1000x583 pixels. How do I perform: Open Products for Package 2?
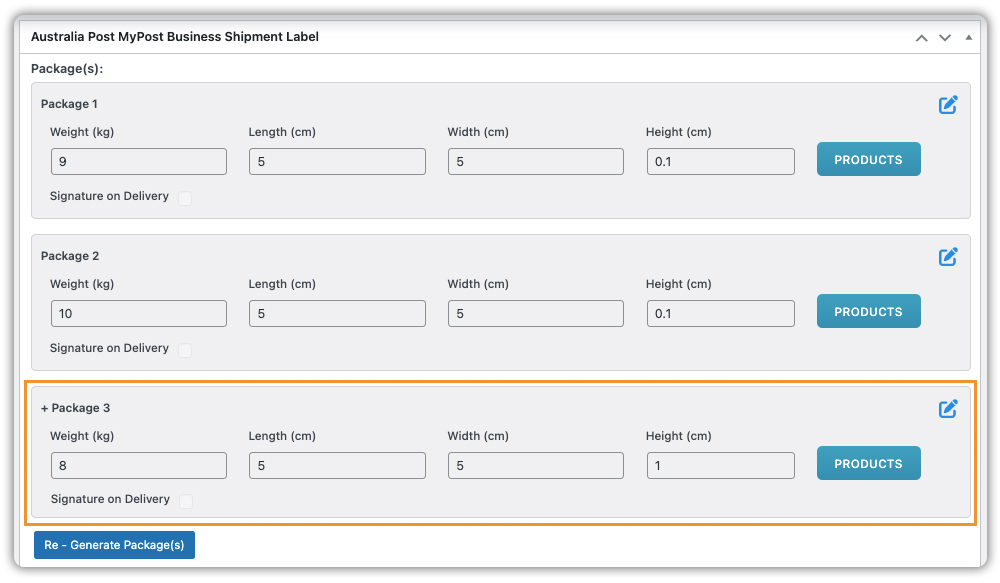coord(869,311)
